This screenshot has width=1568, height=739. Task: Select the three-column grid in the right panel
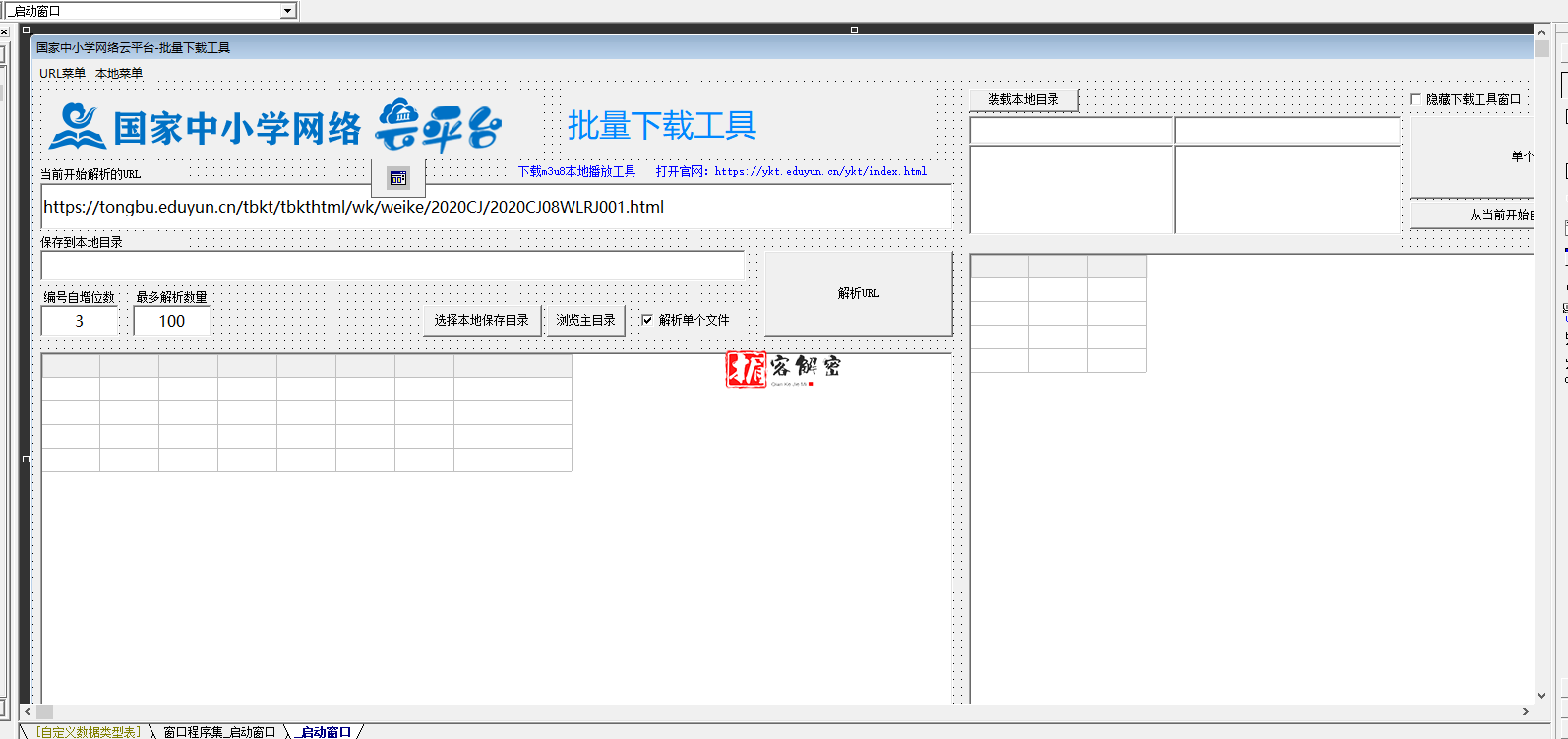coord(1058,314)
